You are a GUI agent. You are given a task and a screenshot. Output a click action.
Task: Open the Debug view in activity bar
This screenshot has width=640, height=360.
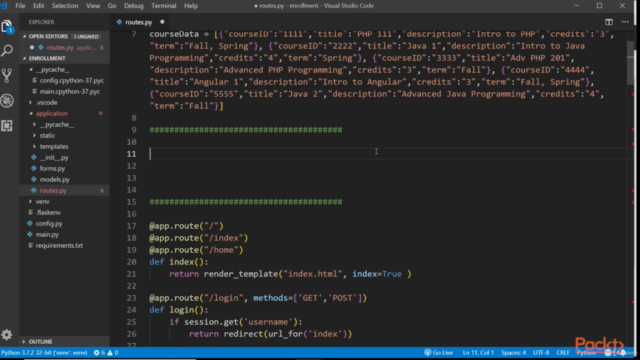point(7,100)
